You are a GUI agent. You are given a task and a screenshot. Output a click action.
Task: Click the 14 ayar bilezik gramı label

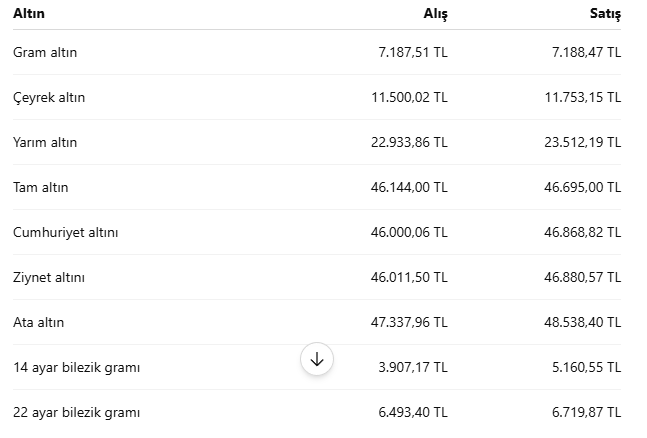(x=77, y=367)
